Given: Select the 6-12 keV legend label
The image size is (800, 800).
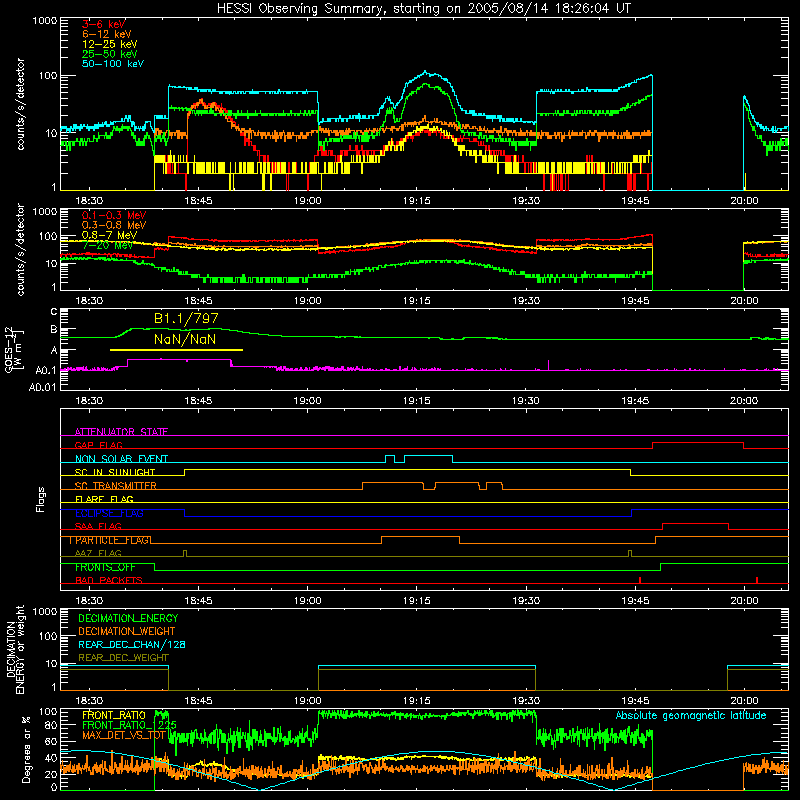Looking at the screenshot, I should 107,34.
